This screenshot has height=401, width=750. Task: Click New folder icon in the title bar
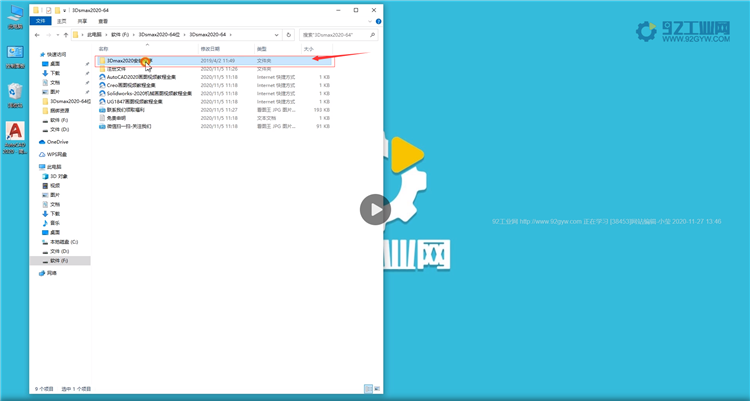click(x=57, y=10)
